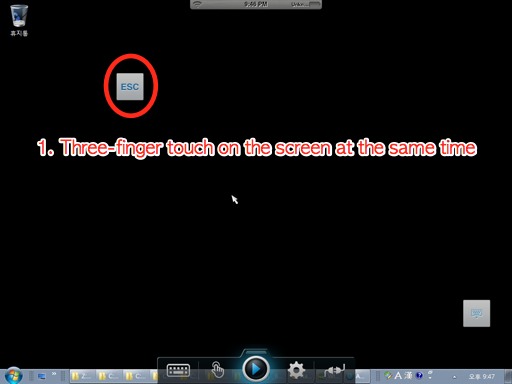Open the Recycle Bin desktop icon
The image size is (512, 384).
(x=19, y=20)
